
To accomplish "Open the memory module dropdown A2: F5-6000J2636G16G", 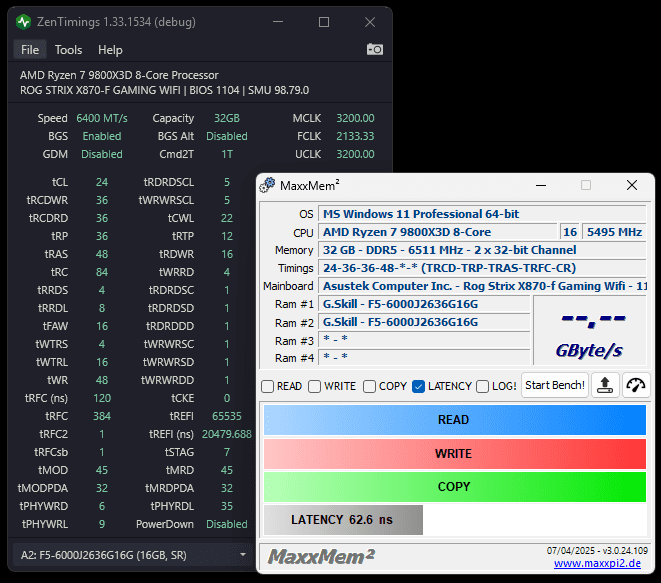I will coord(133,555).
